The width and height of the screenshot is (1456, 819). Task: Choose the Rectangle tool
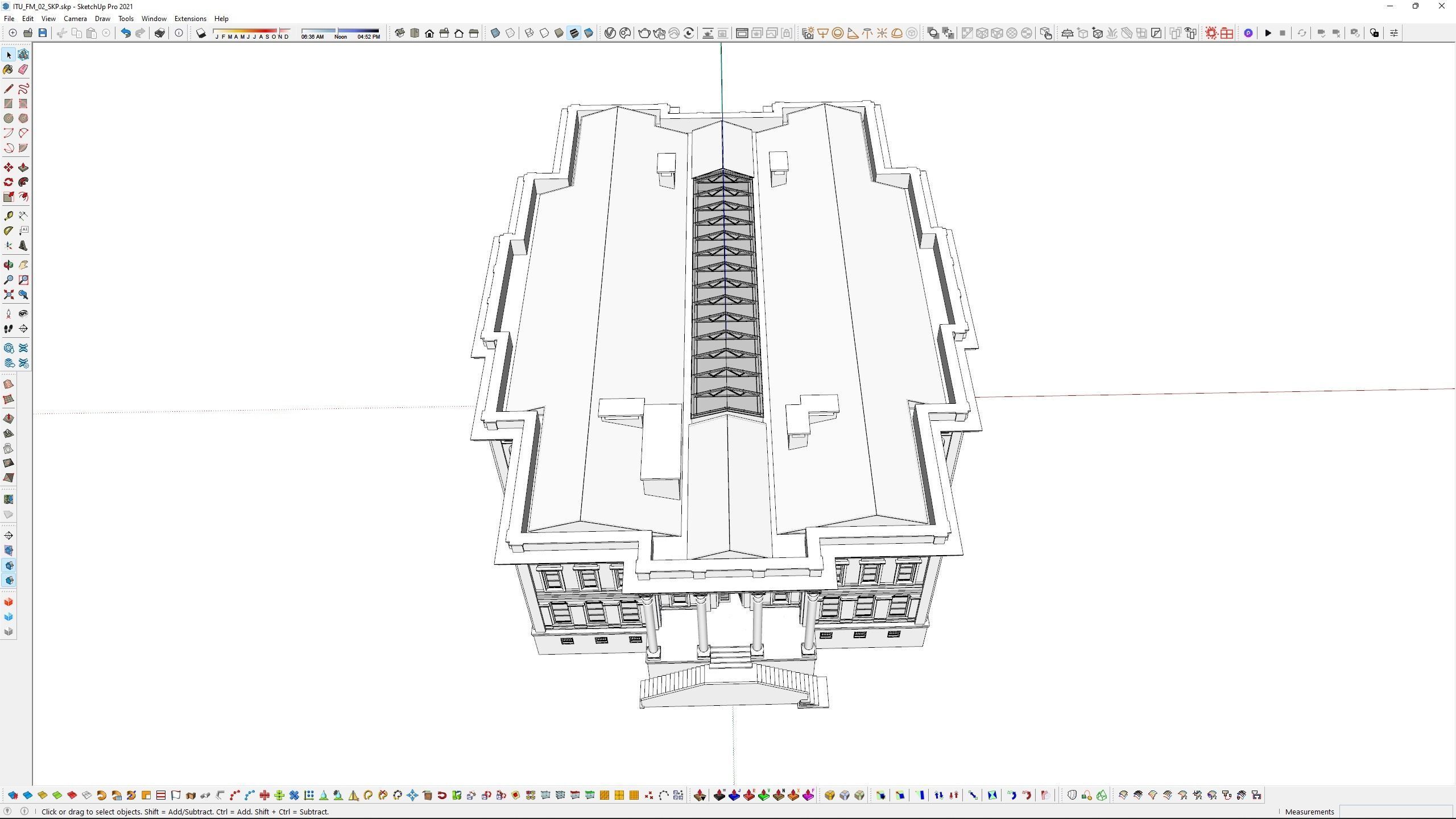click(9, 104)
